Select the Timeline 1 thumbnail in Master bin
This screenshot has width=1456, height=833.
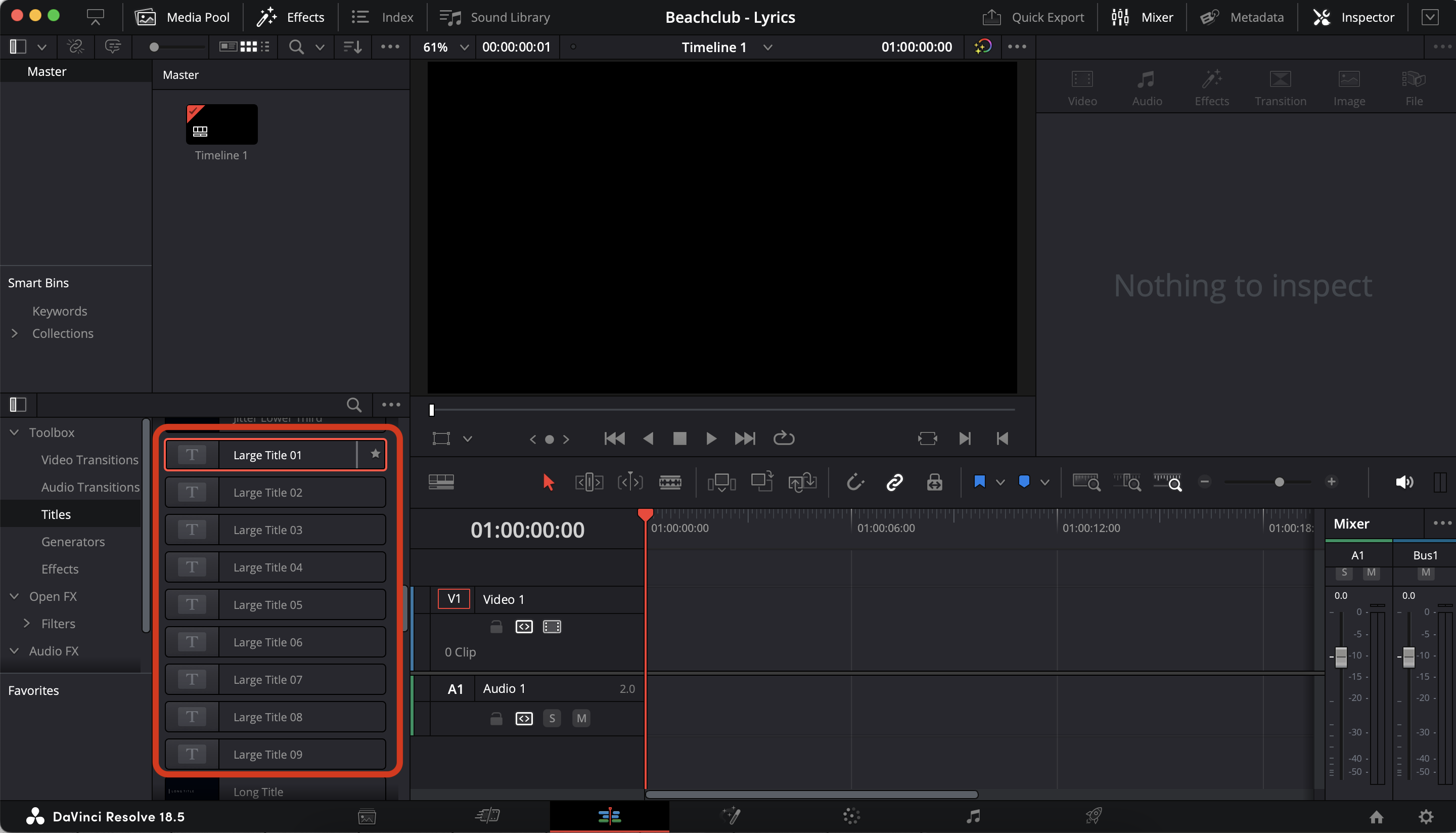(x=221, y=125)
